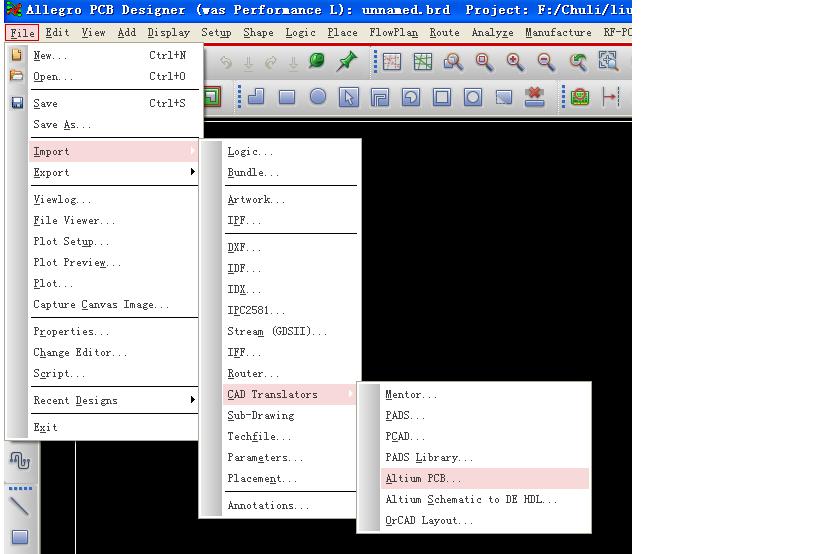
Task: Select Stream (GDSII) import
Action: (289, 331)
